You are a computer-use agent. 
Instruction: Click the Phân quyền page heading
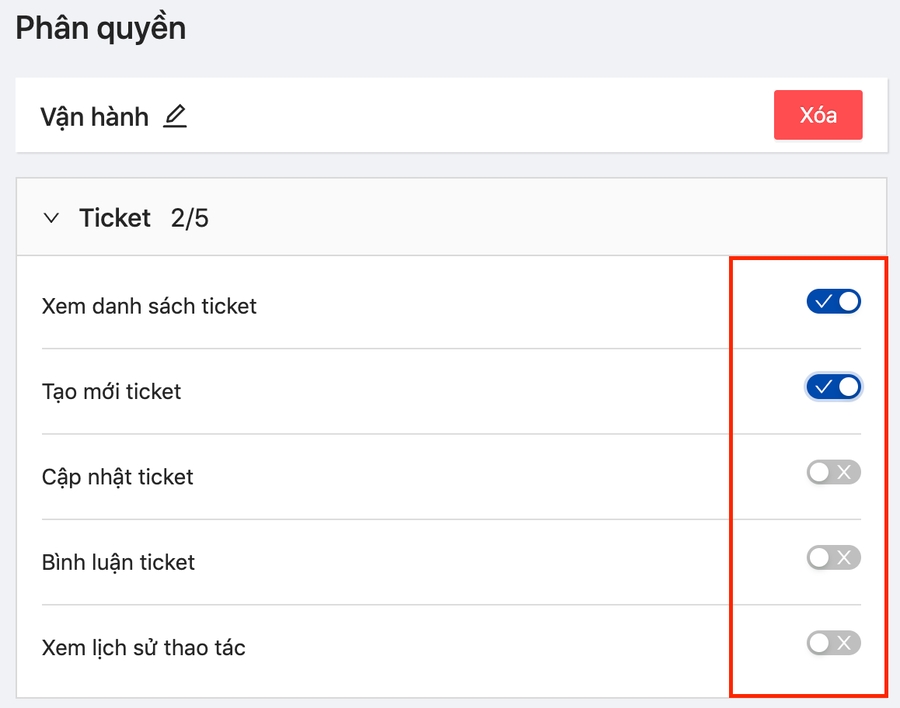tap(100, 28)
